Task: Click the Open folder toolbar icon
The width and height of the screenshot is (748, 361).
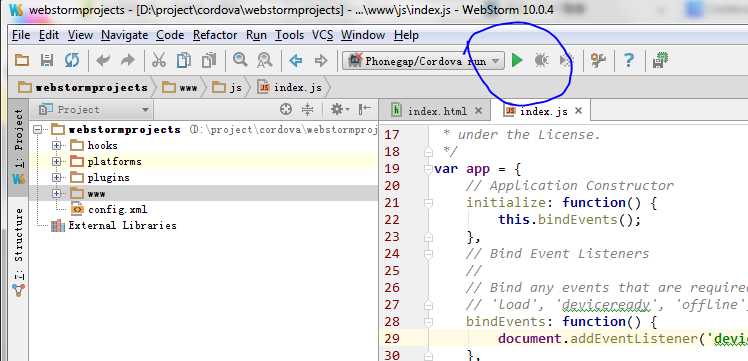Action: coord(22,60)
